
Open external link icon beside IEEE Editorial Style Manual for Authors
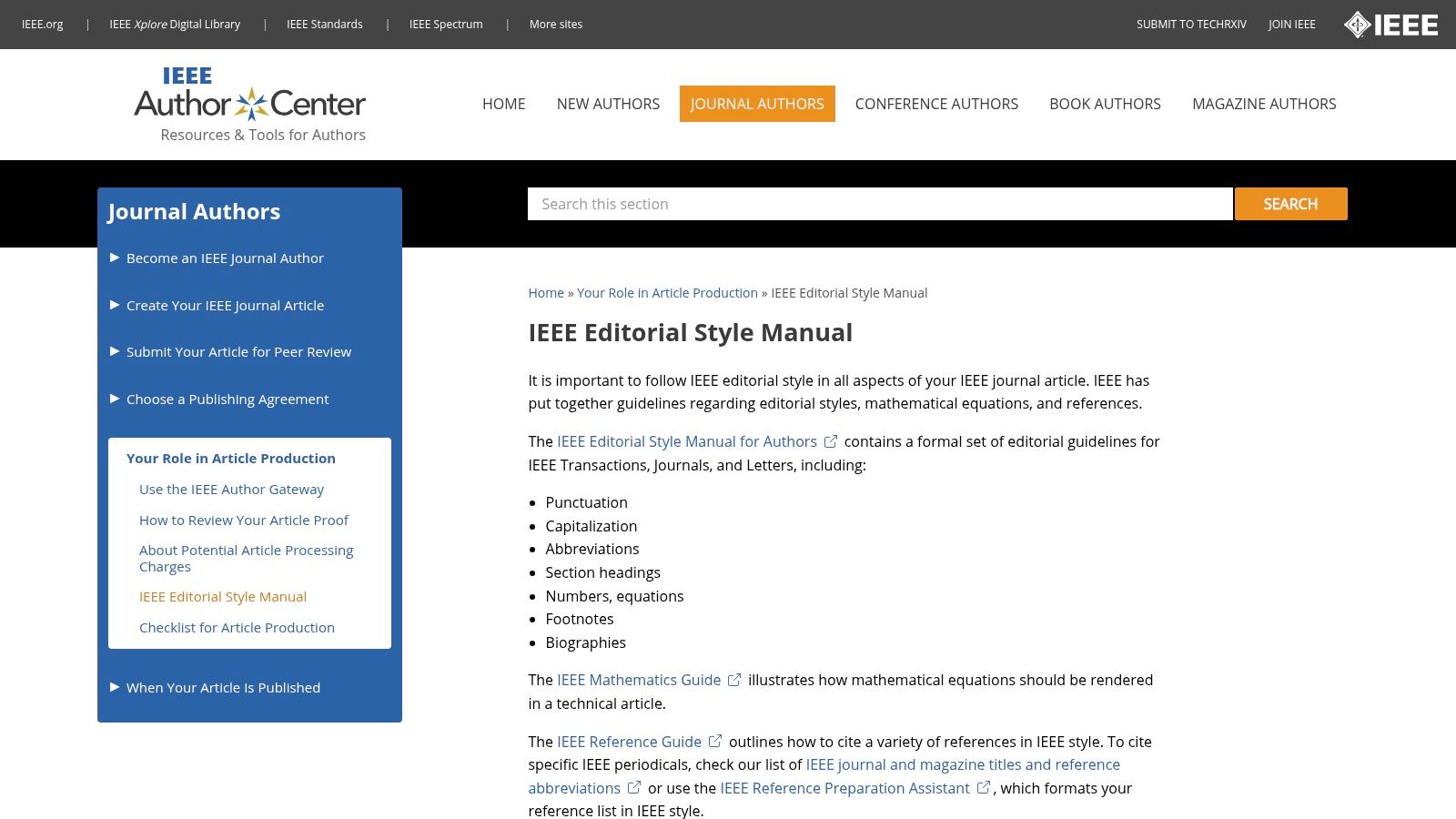[x=830, y=441]
